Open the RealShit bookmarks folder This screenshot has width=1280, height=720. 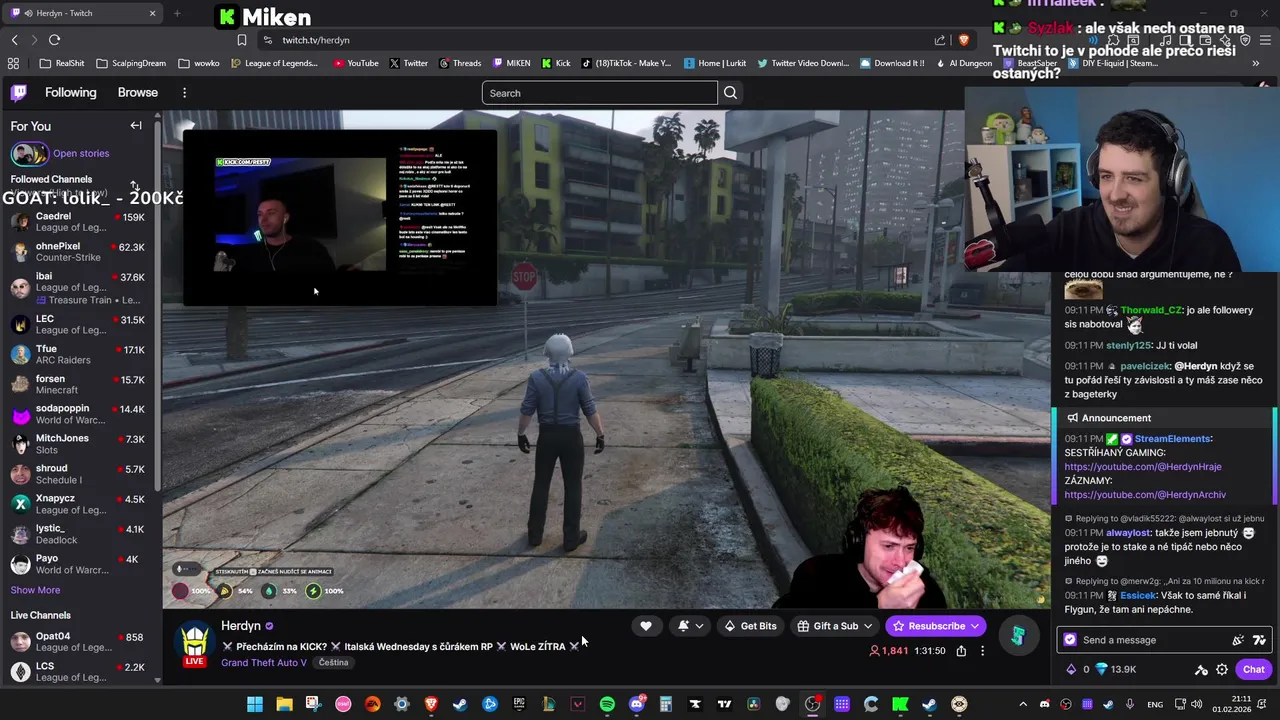click(x=62, y=63)
